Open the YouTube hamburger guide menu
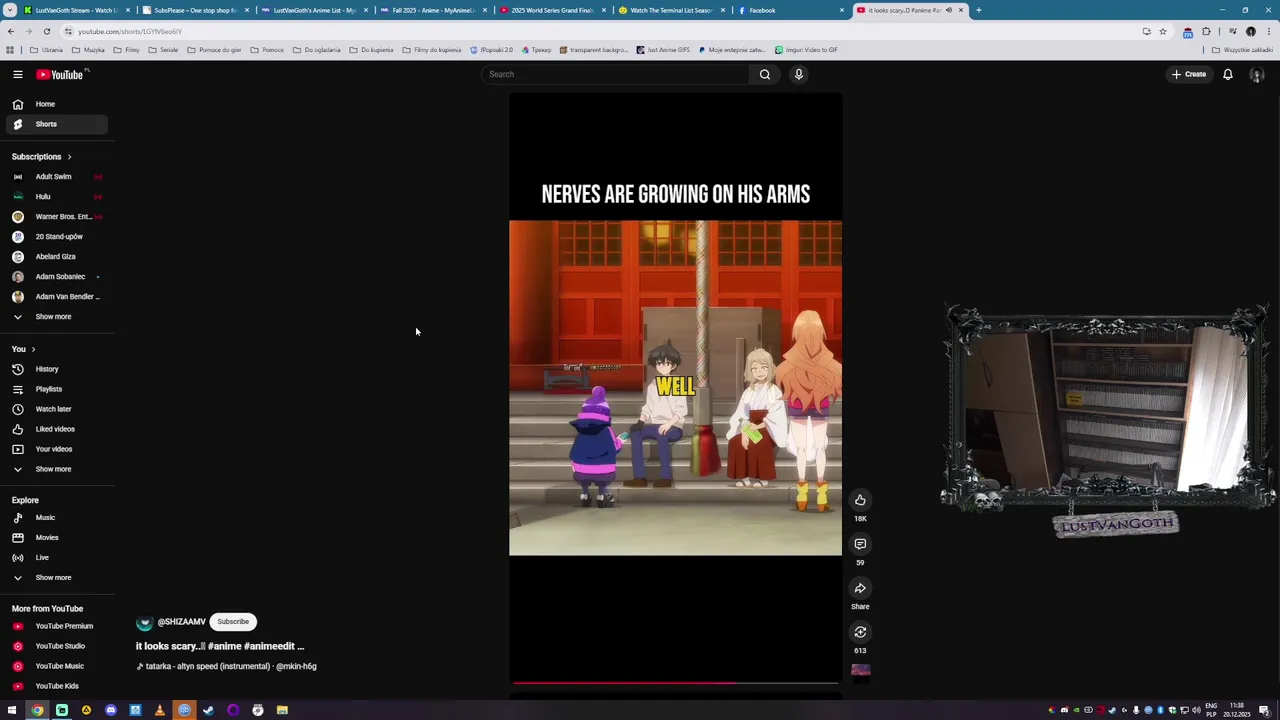 pos(17,74)
